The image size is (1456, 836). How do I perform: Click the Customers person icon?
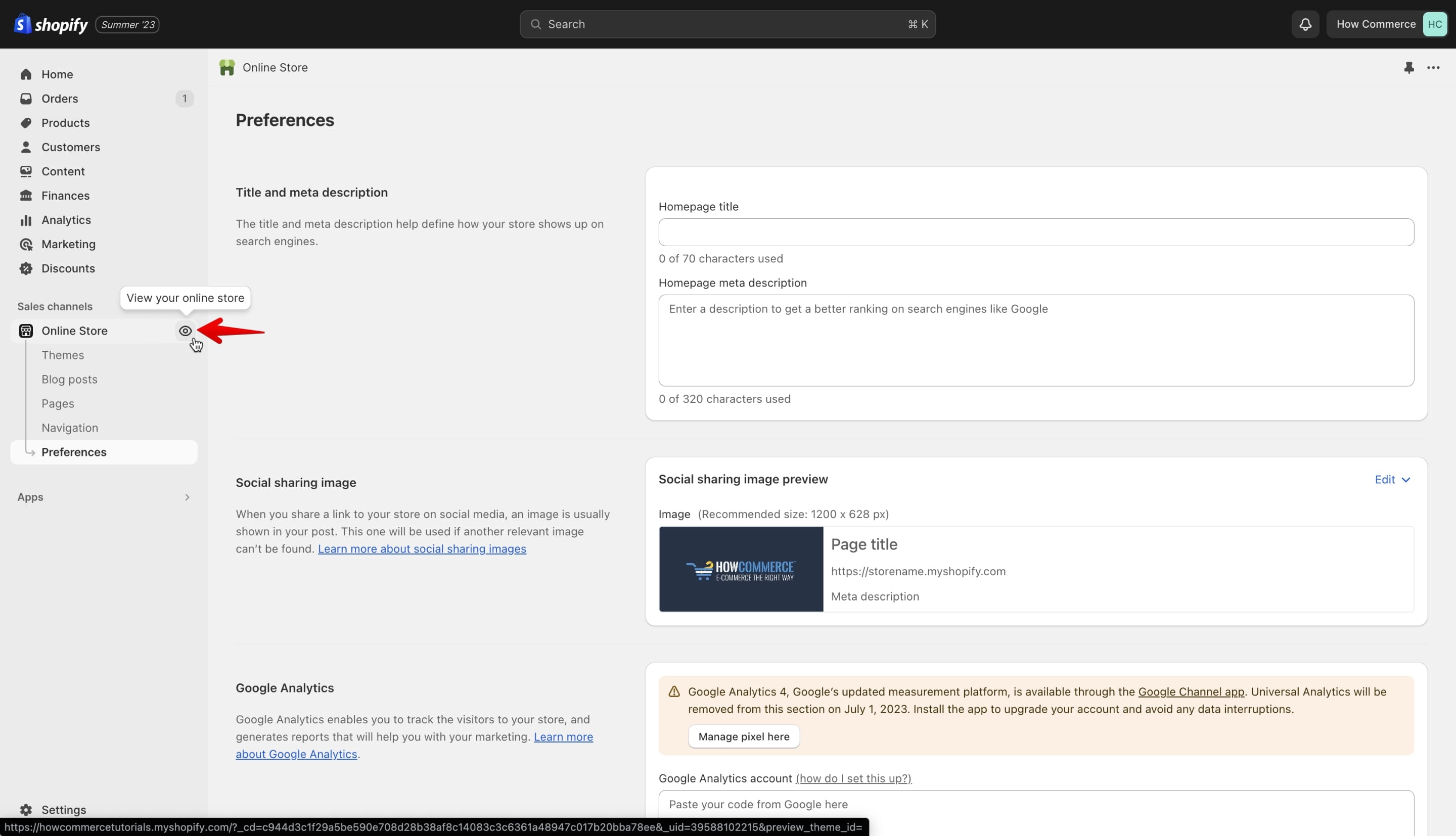pyautogui.click(x=26, y=147)
